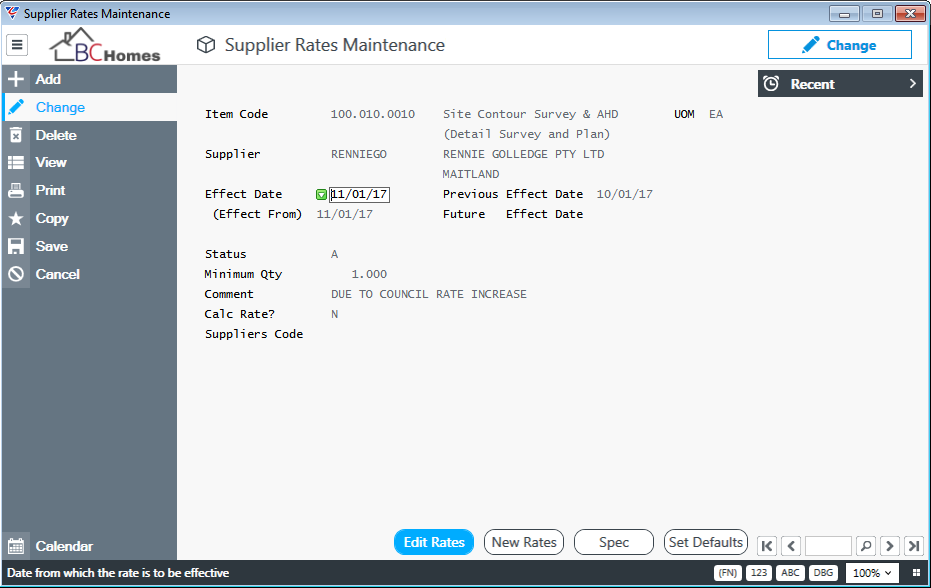The width and height of the screenshot is (931, 588).
Task: Click the Copy star icon
Action: click(16, 219)
